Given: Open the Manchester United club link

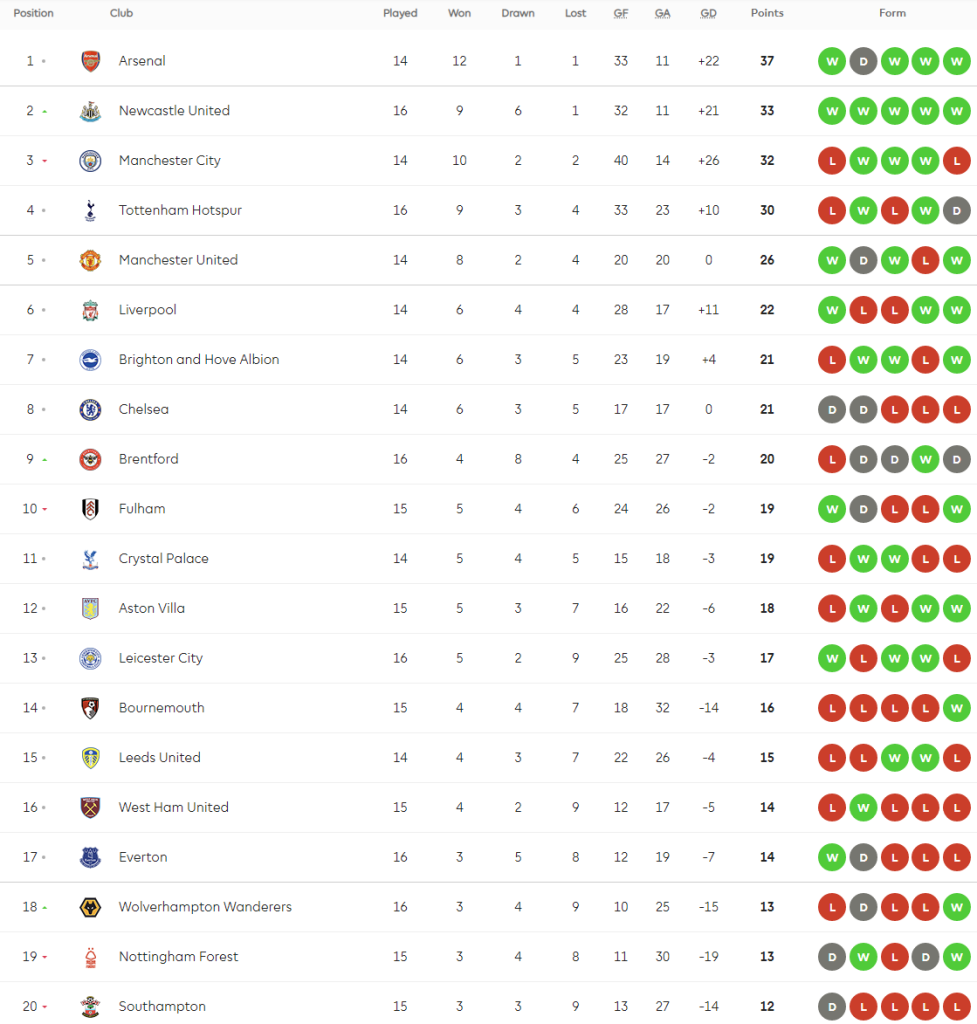Looking at the screenshot, I should [x=178, y=260].
